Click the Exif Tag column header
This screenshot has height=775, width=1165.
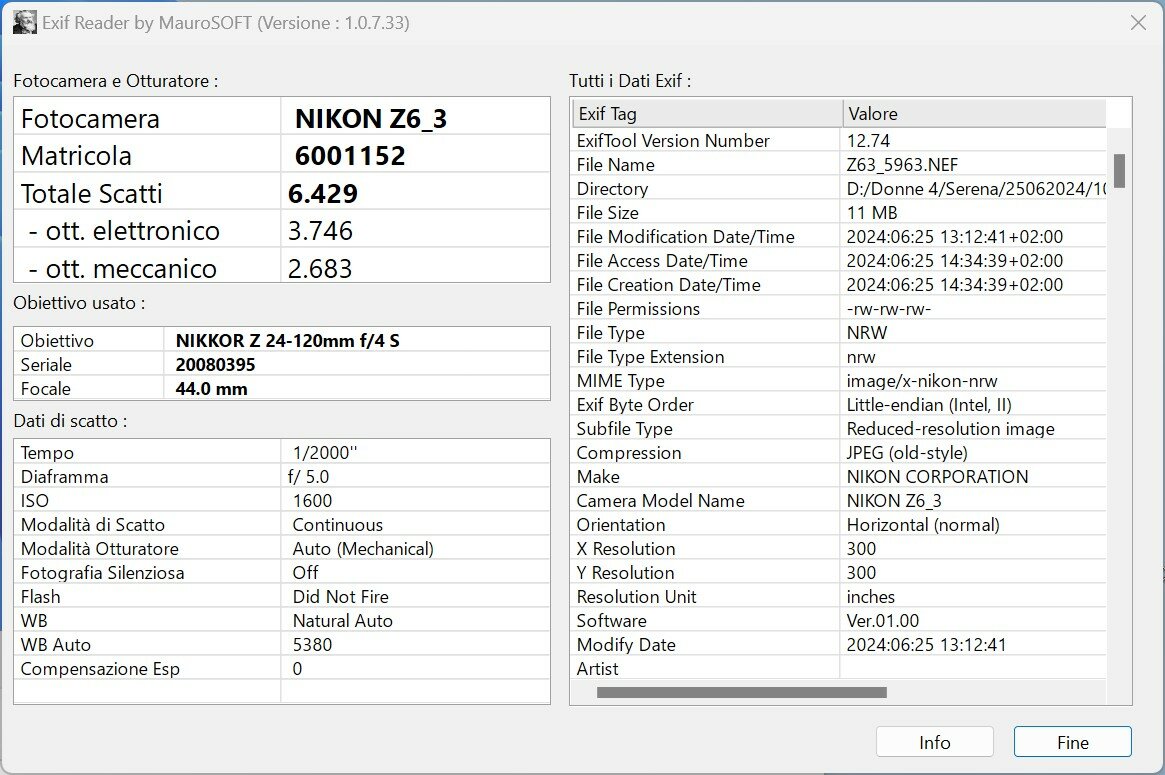[707, 114]
